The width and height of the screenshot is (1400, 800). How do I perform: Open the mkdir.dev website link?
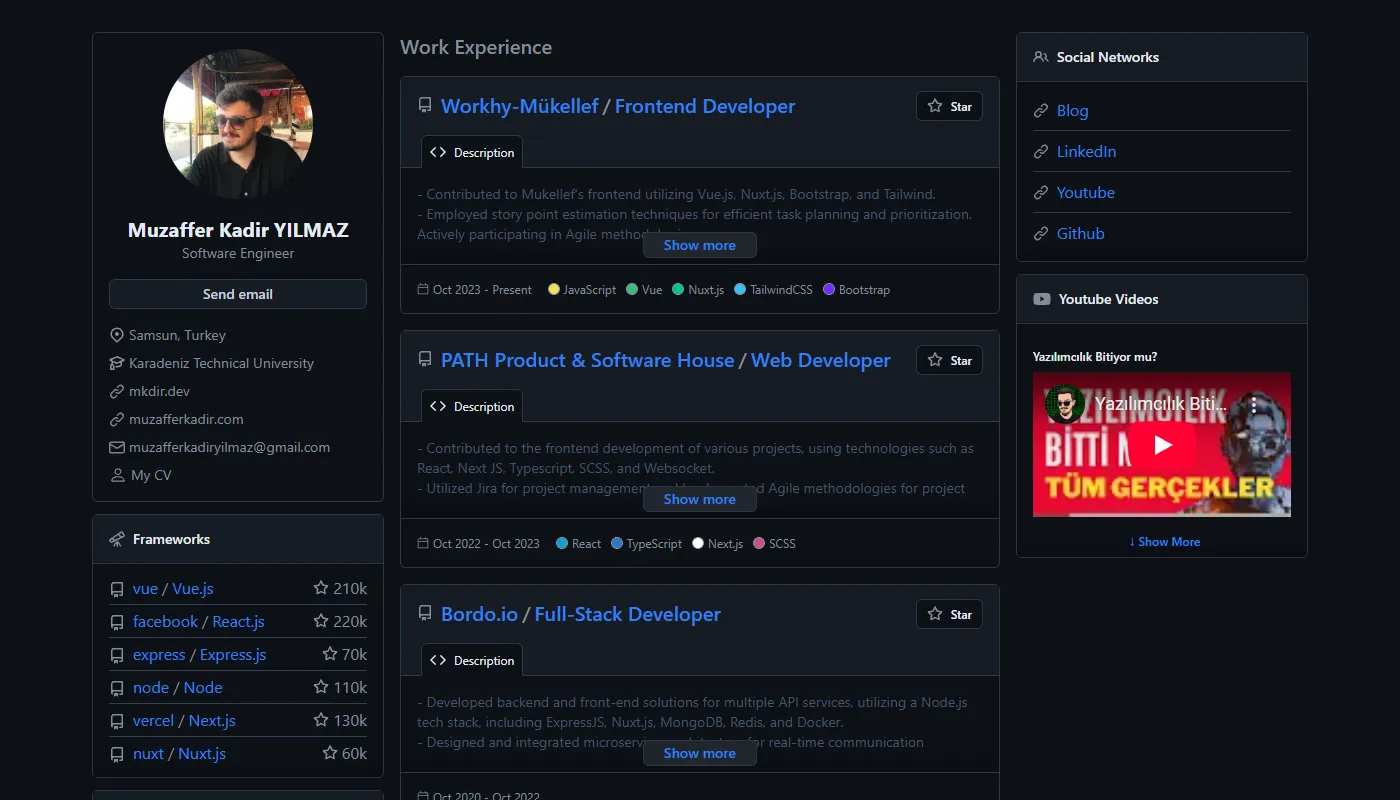point(159,391)
